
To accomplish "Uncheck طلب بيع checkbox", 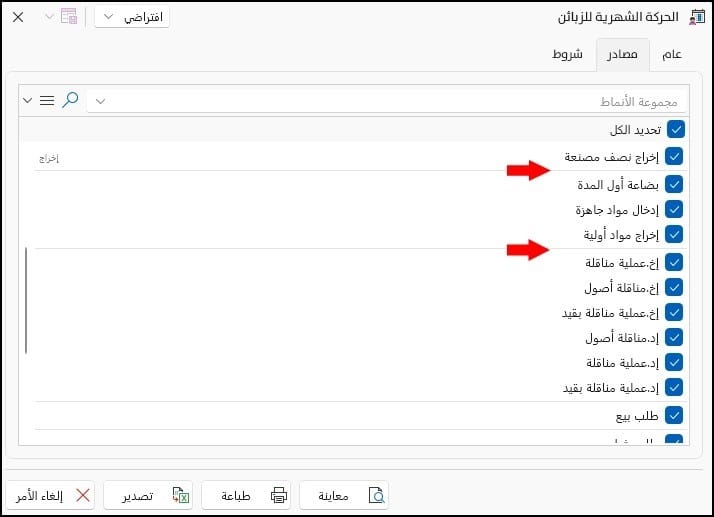I will [674, 415].
